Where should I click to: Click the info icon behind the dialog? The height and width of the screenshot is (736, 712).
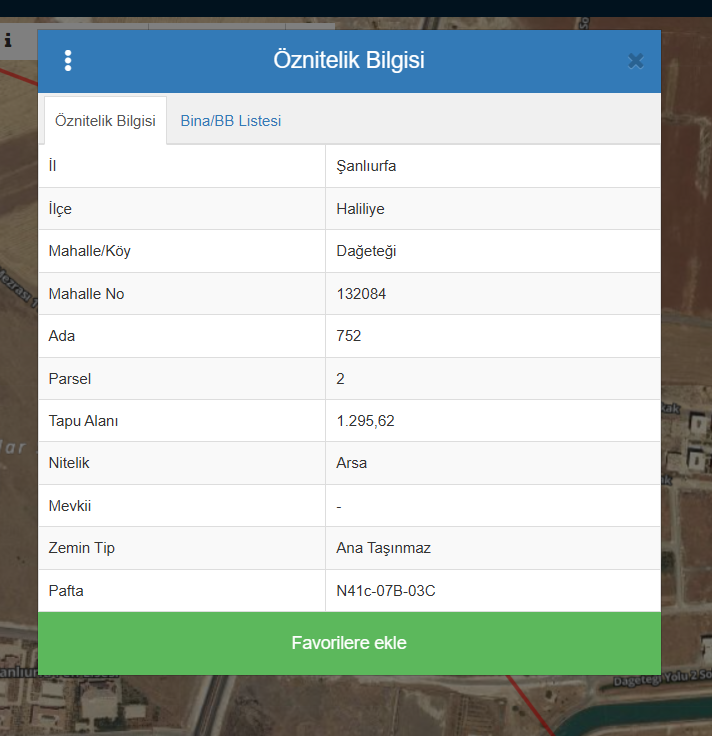[8, 41]
